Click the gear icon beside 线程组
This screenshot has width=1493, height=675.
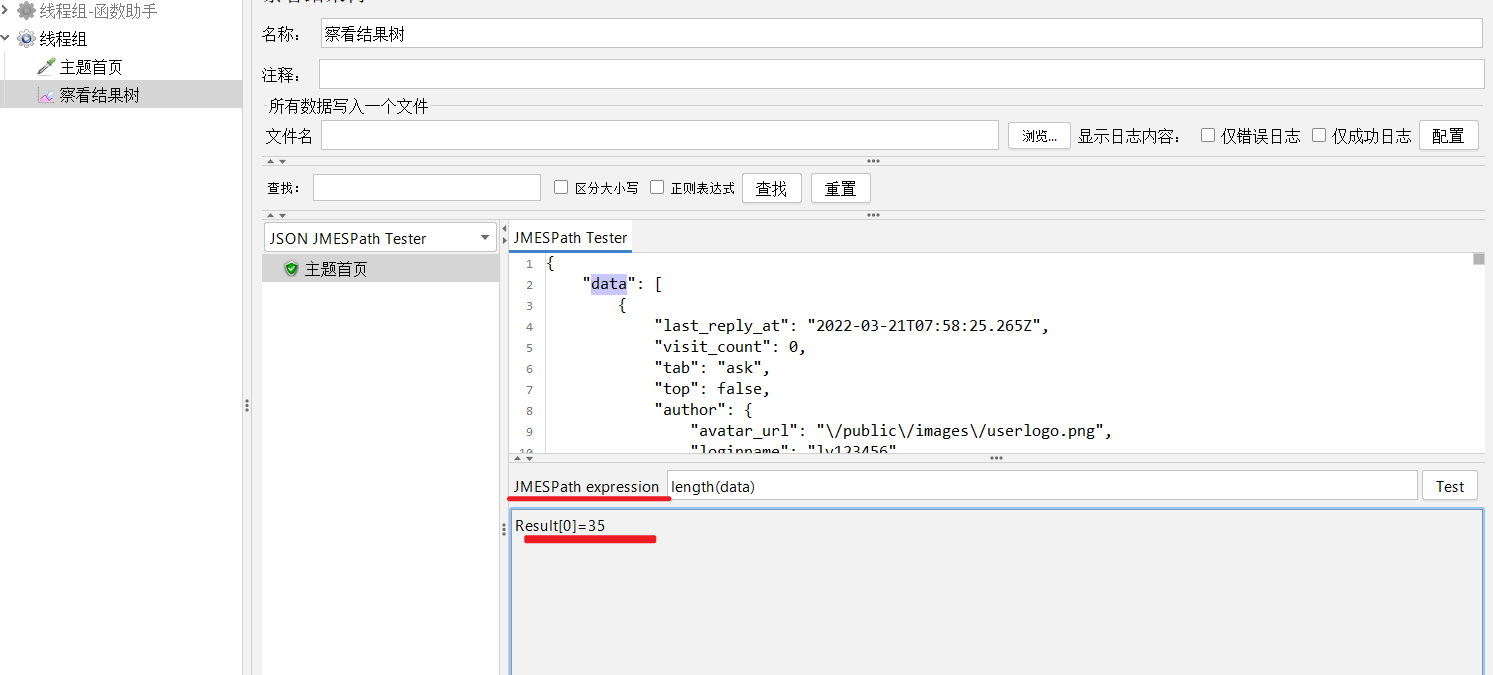point(26,39)
